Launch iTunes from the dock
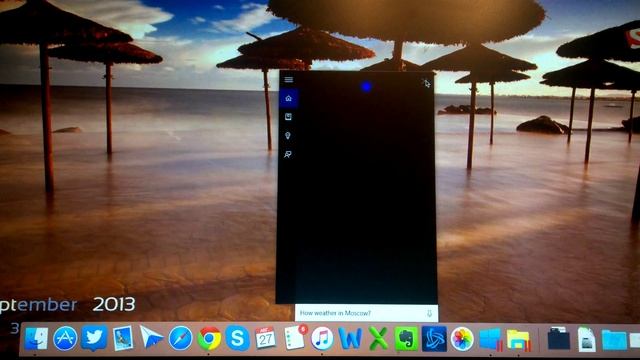The image size is (640, 360). pyautogui.click(x=322, y=338)
